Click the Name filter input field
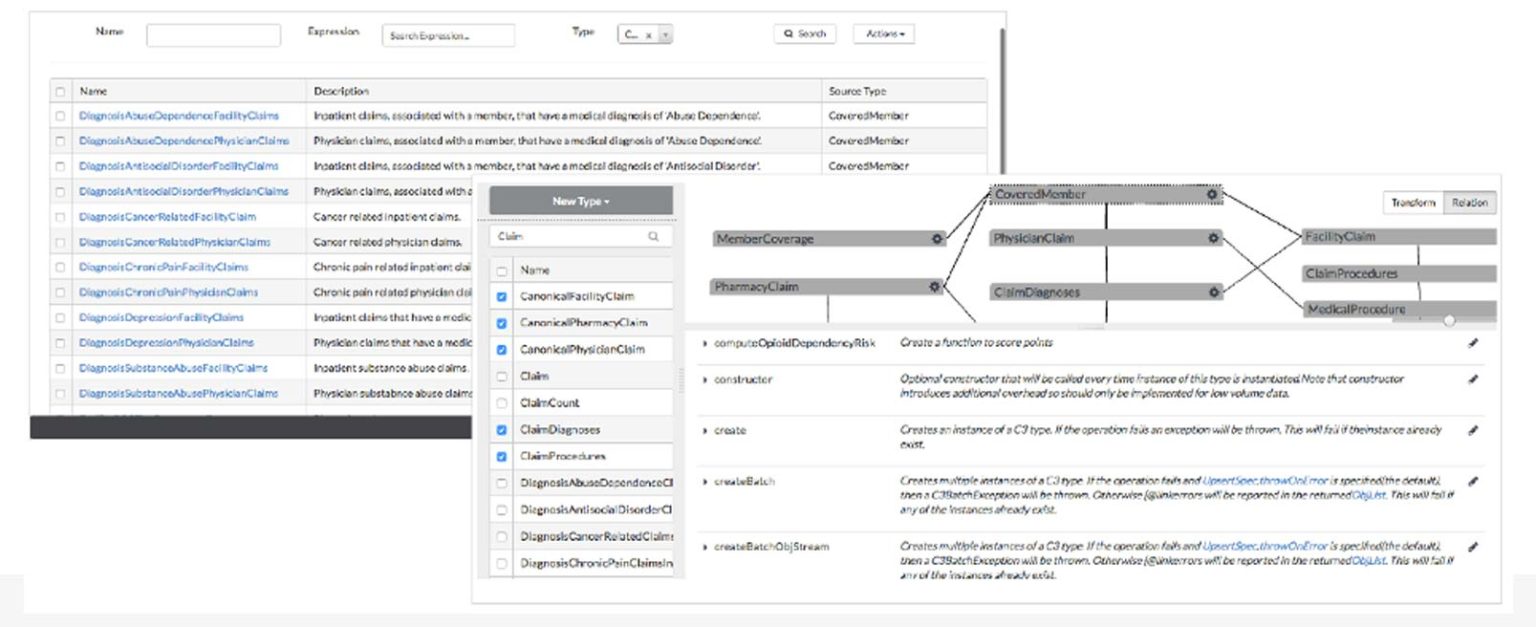Viewport: 1536px width, 627px height. point(213,35)
